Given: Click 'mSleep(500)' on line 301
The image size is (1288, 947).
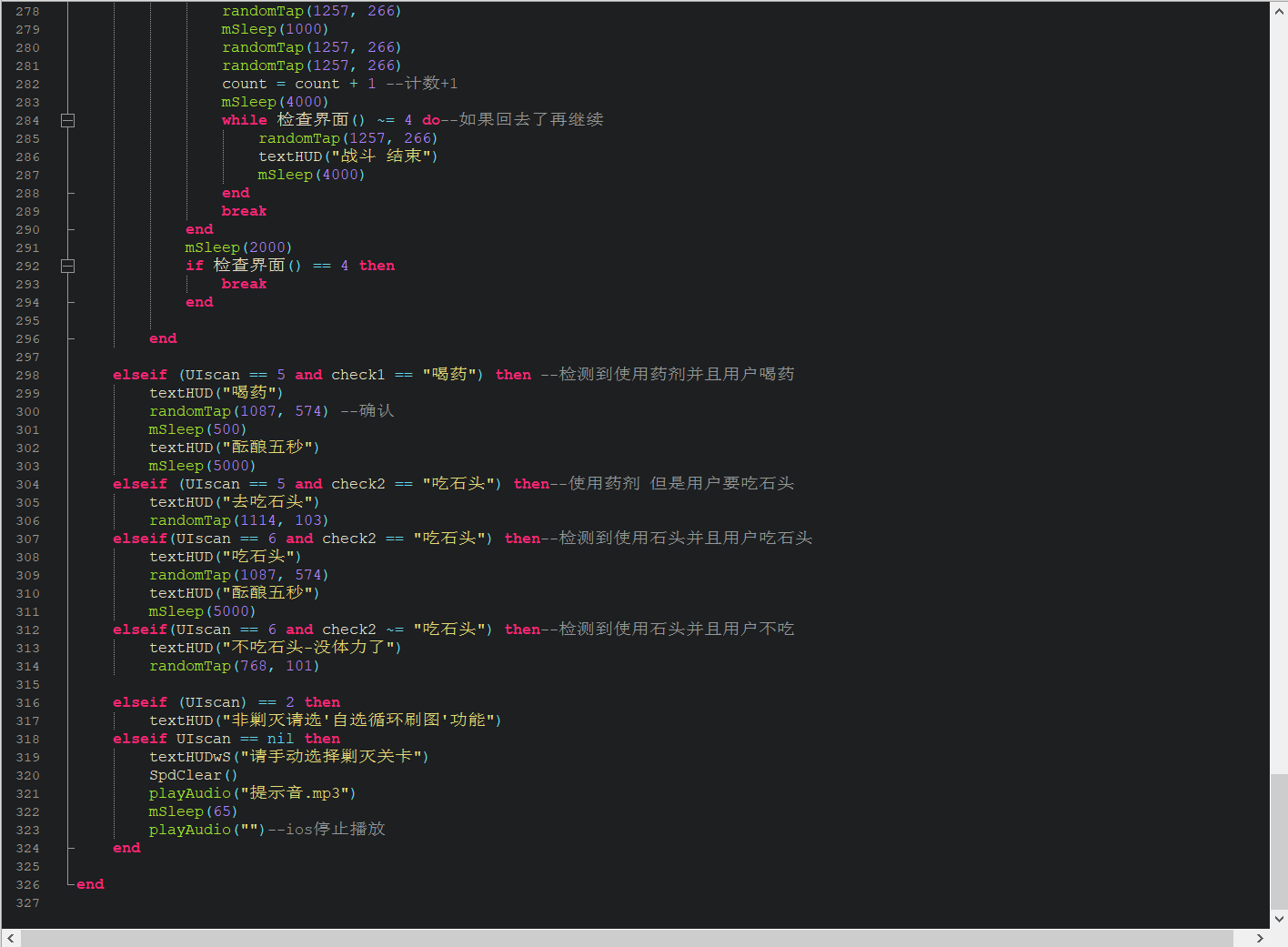Looking at the screenshot, I should pos(197,429).
